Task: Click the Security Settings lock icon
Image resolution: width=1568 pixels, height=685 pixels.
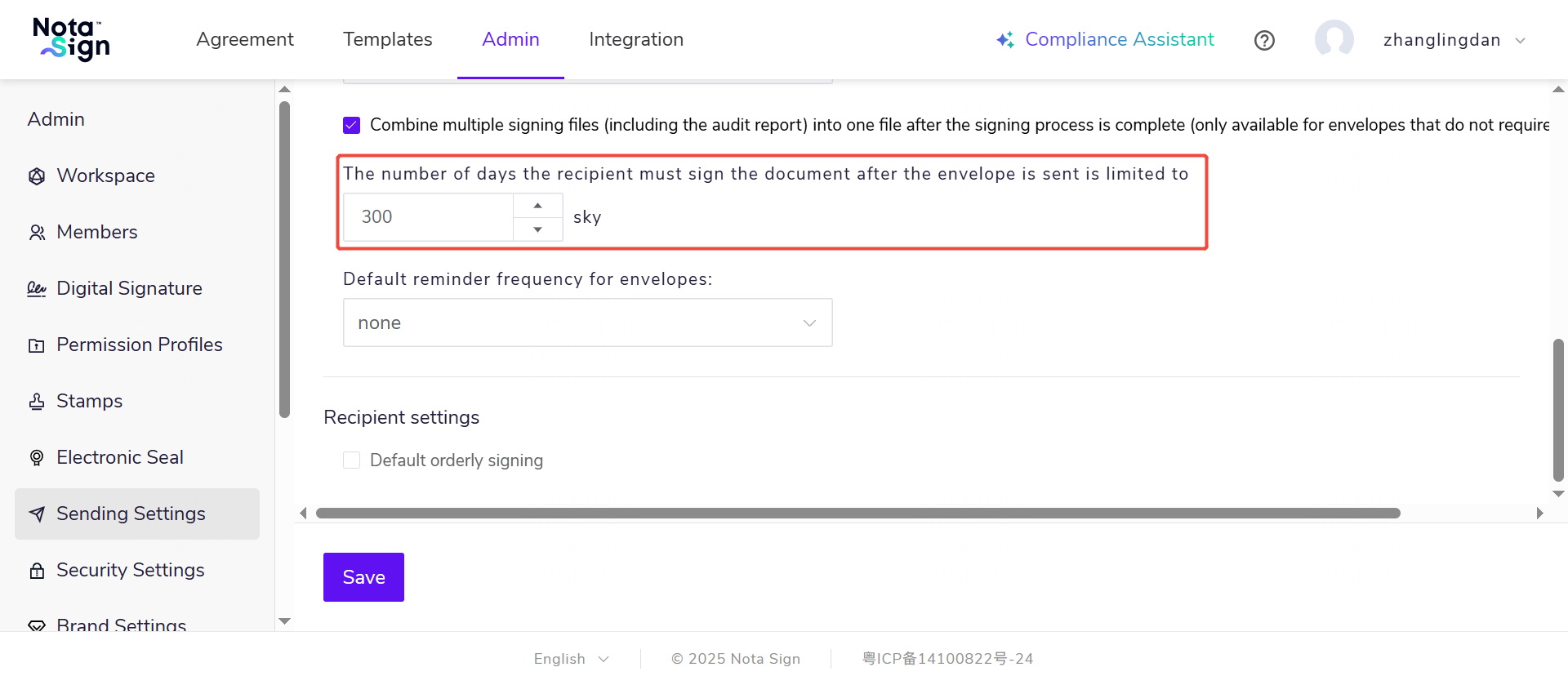Action: 37,571
